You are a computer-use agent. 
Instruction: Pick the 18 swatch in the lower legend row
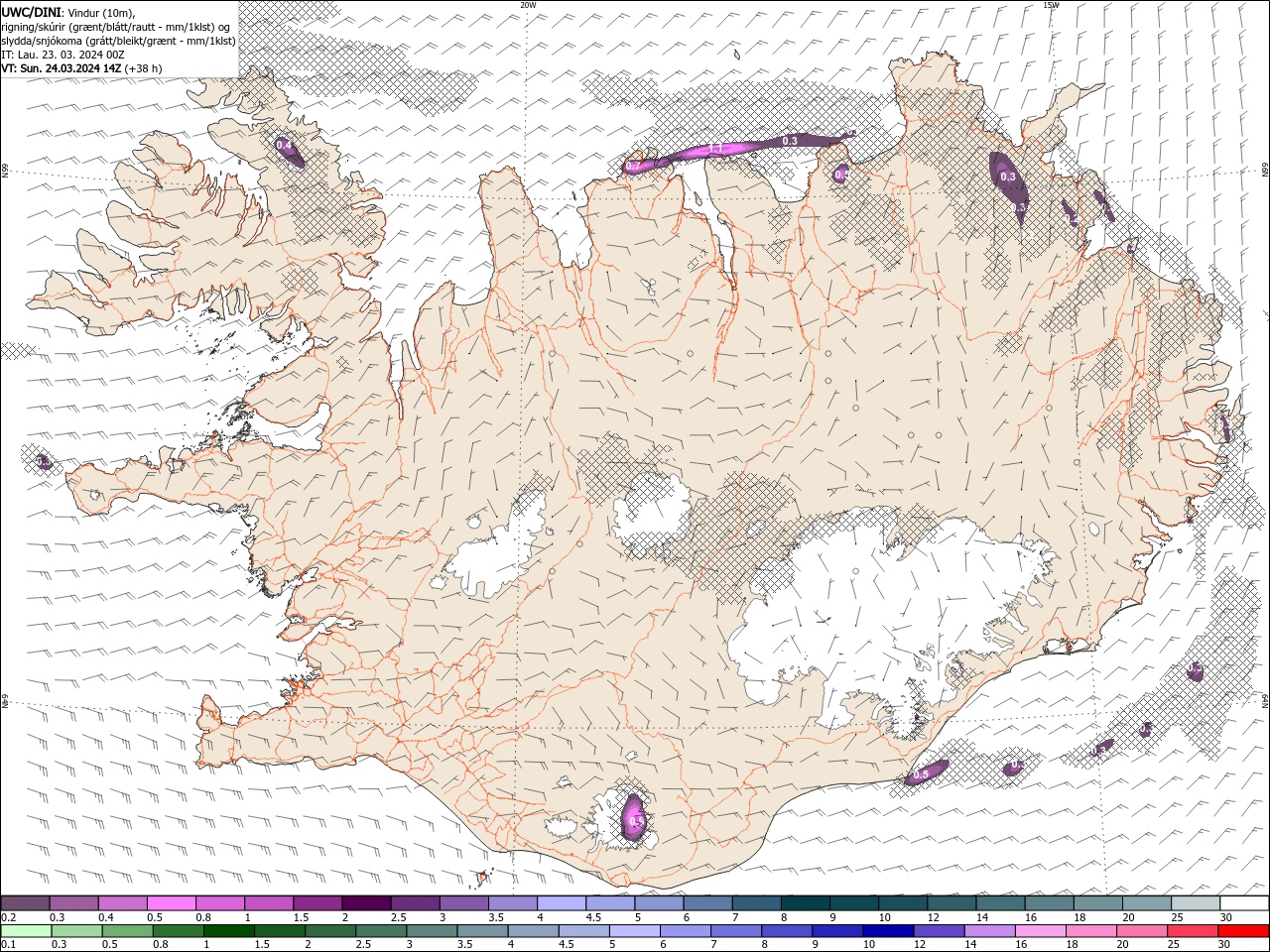click(1089, 931)
